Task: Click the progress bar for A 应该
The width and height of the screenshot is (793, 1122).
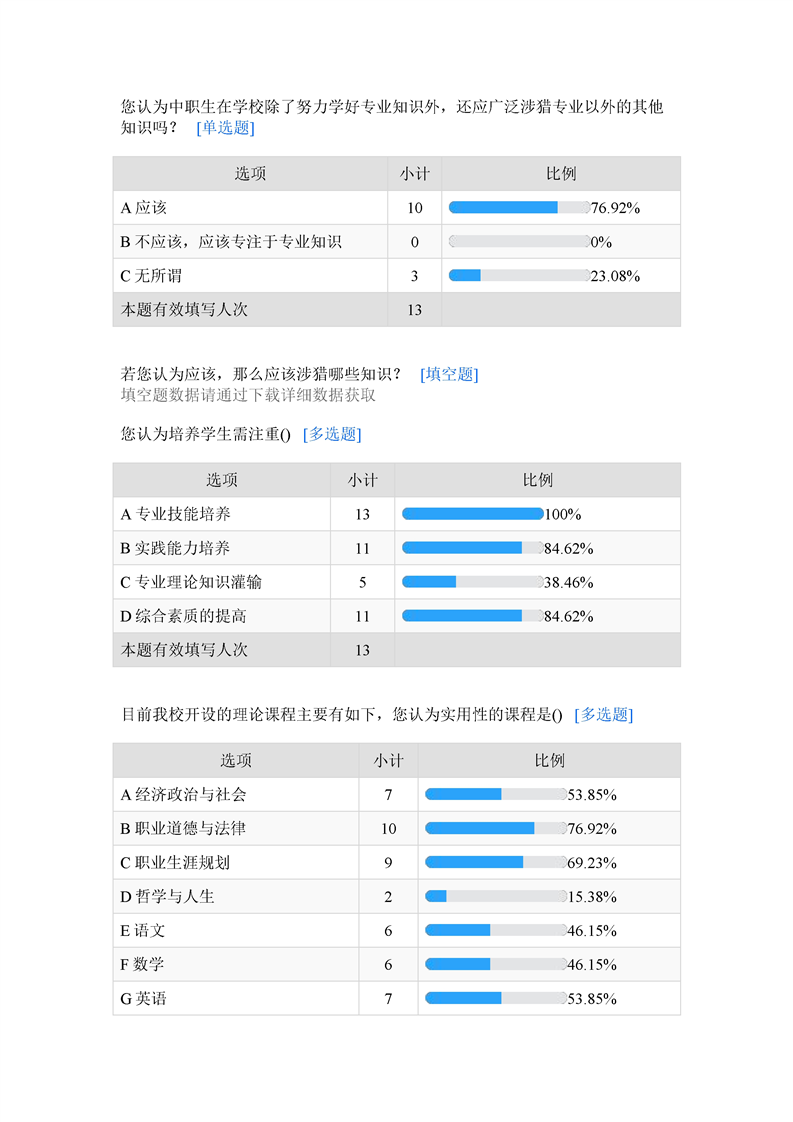Action: [518, 208]
